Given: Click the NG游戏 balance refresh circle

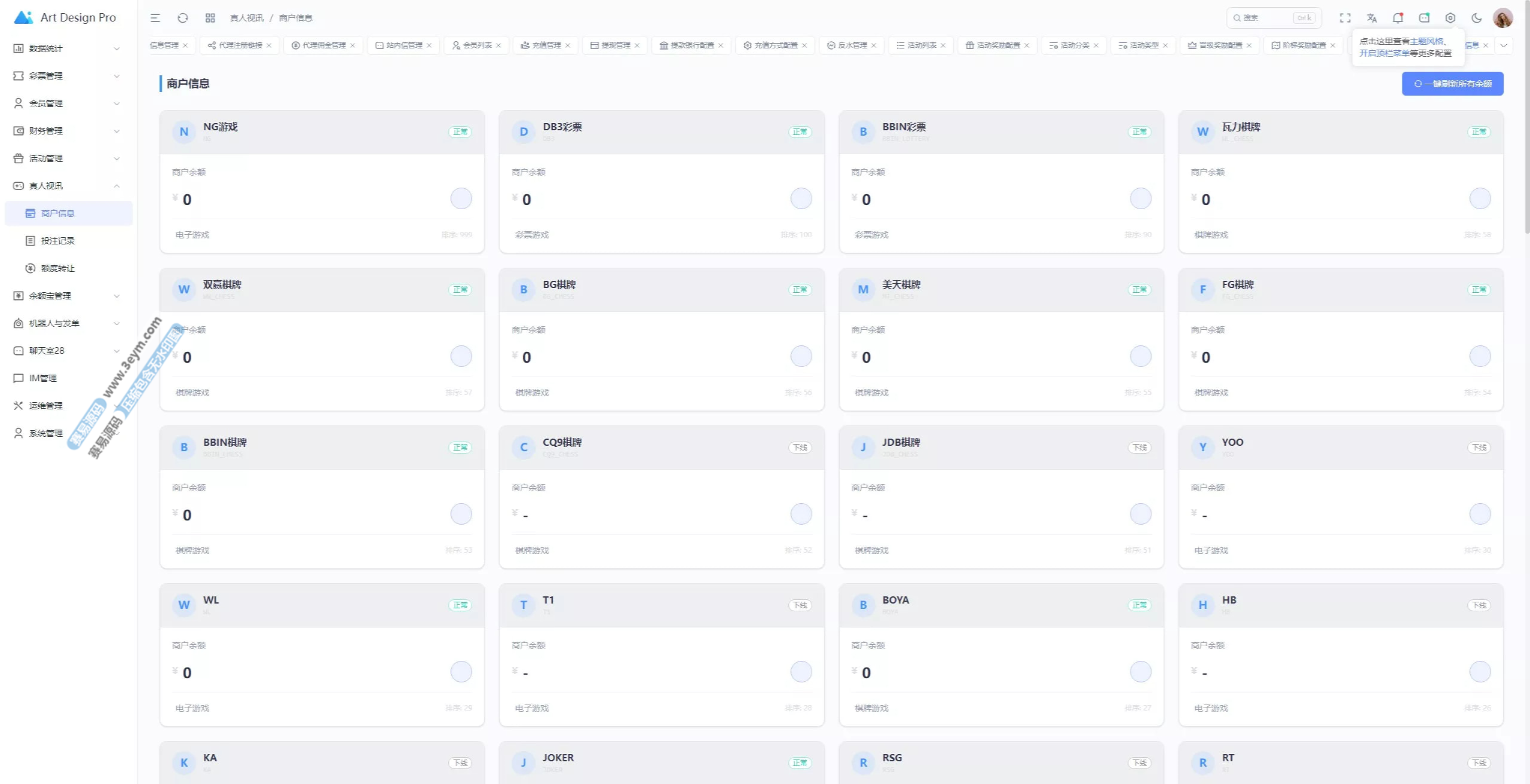Looking at the screenshot, I should [x=461, y=198].
